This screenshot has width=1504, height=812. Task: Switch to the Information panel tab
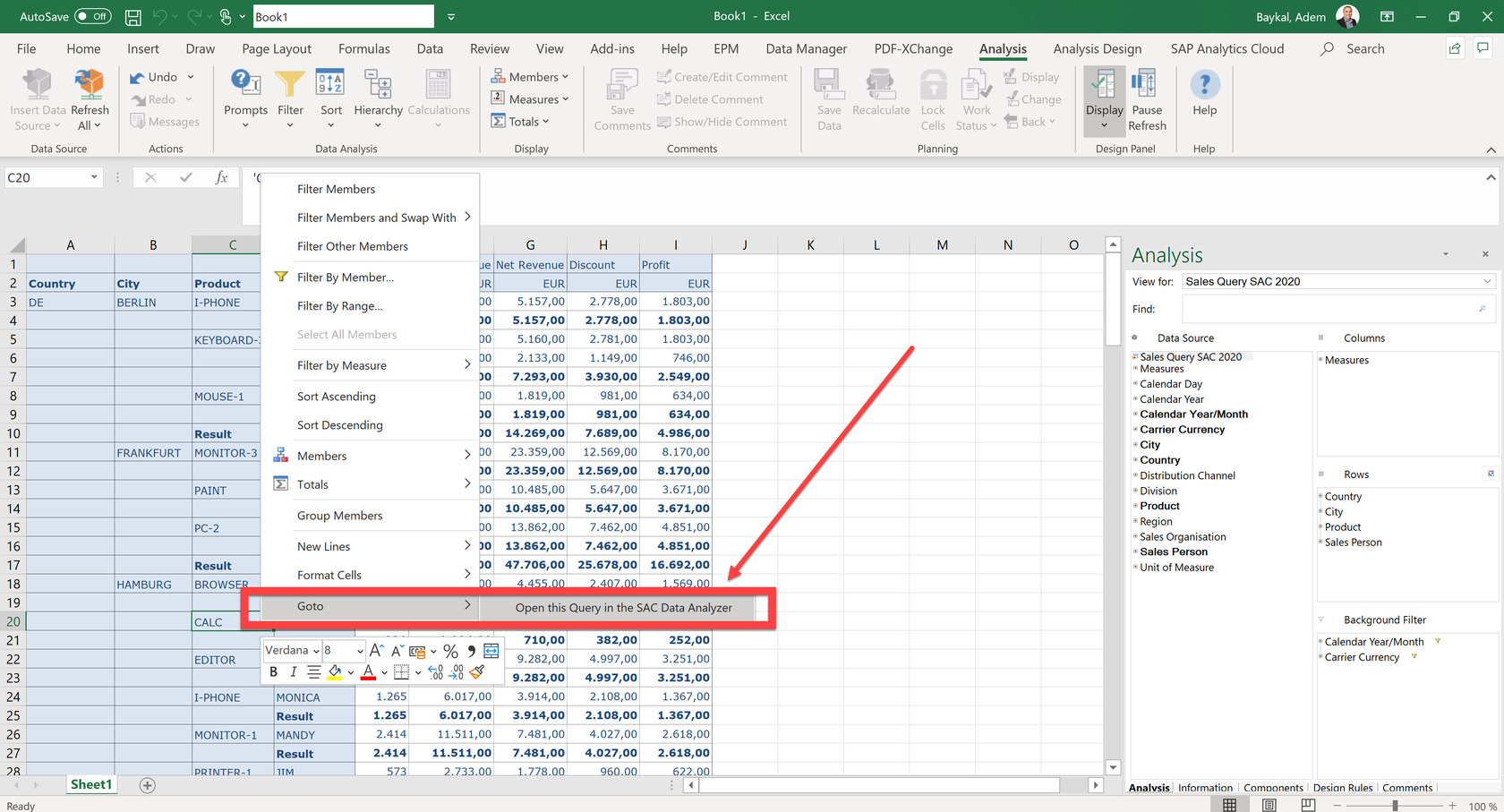[1205, 788]
